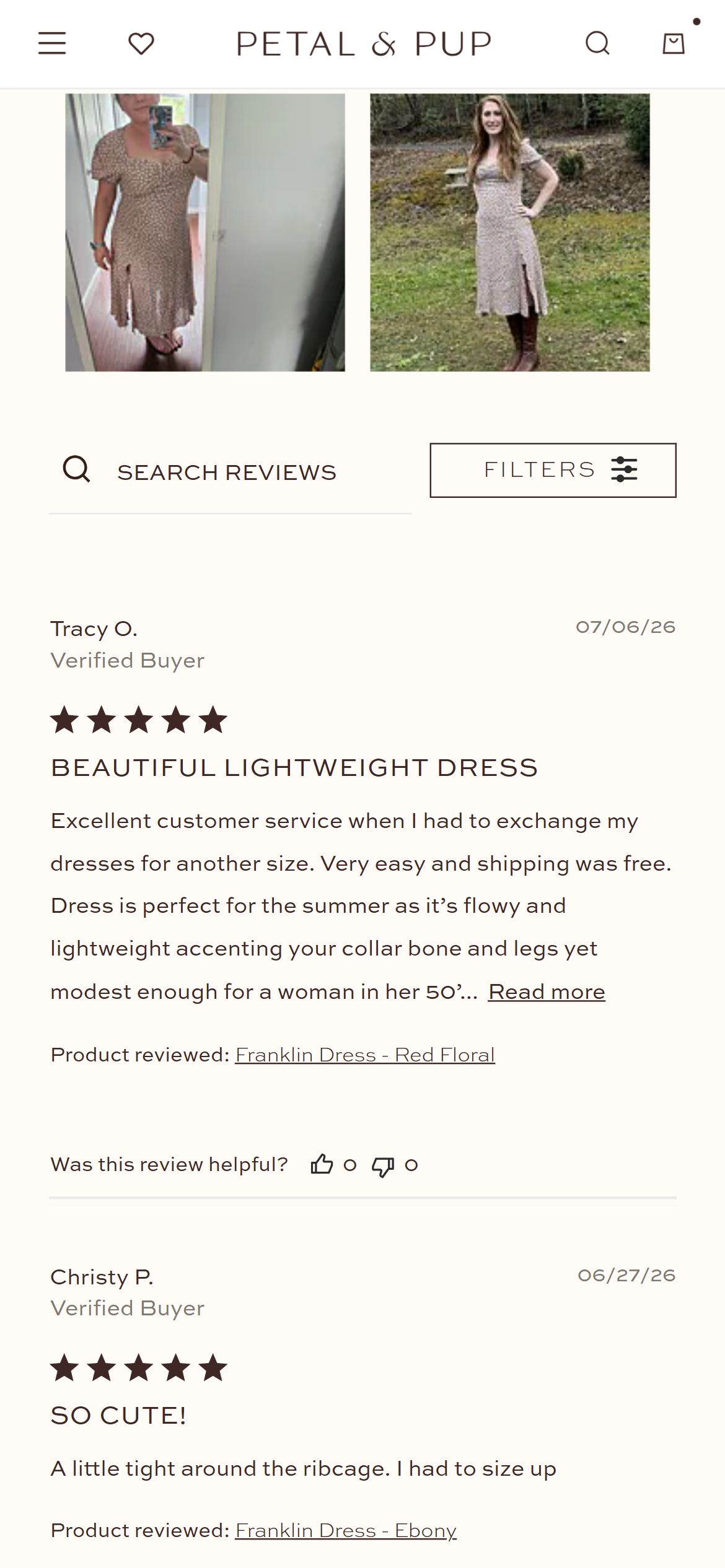Click the filter sliders icon
The width and height of the screenshot is (725, 1568).
(x=624, y=469)
